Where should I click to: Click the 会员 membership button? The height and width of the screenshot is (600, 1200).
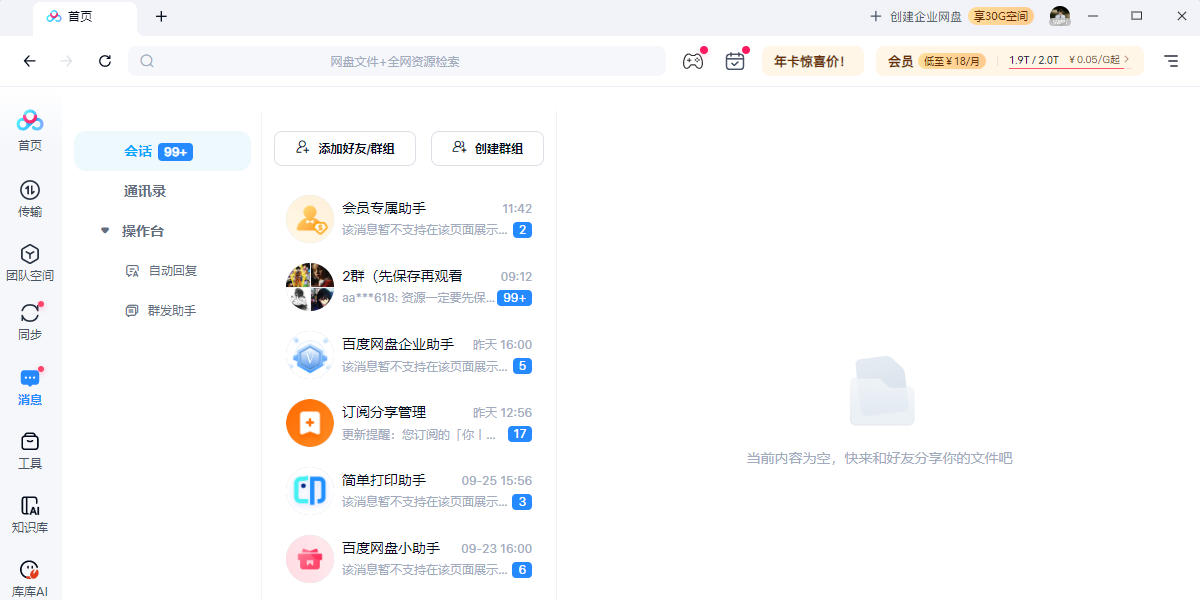(900, 61)
